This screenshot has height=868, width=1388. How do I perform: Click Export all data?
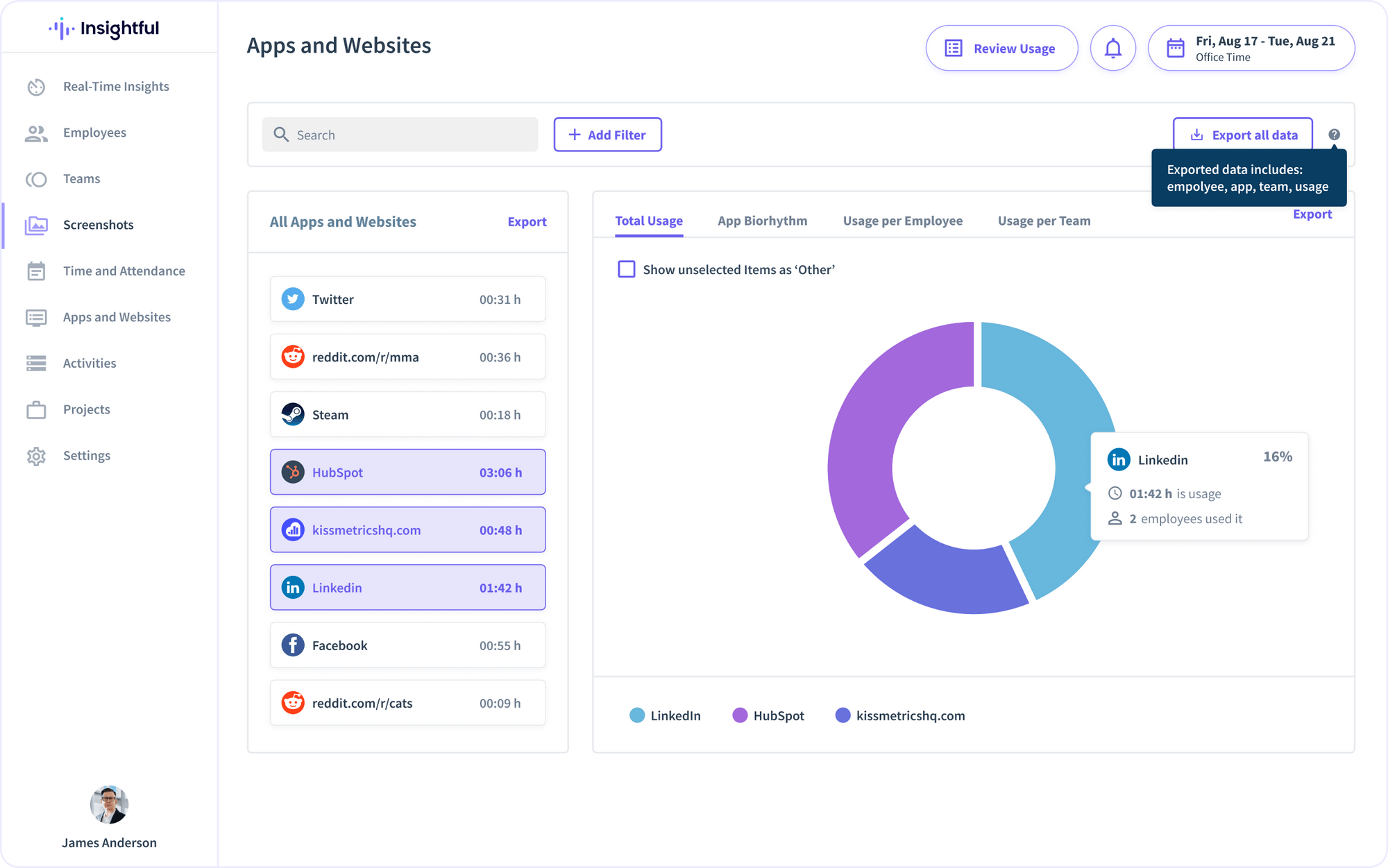[1242, 135]
